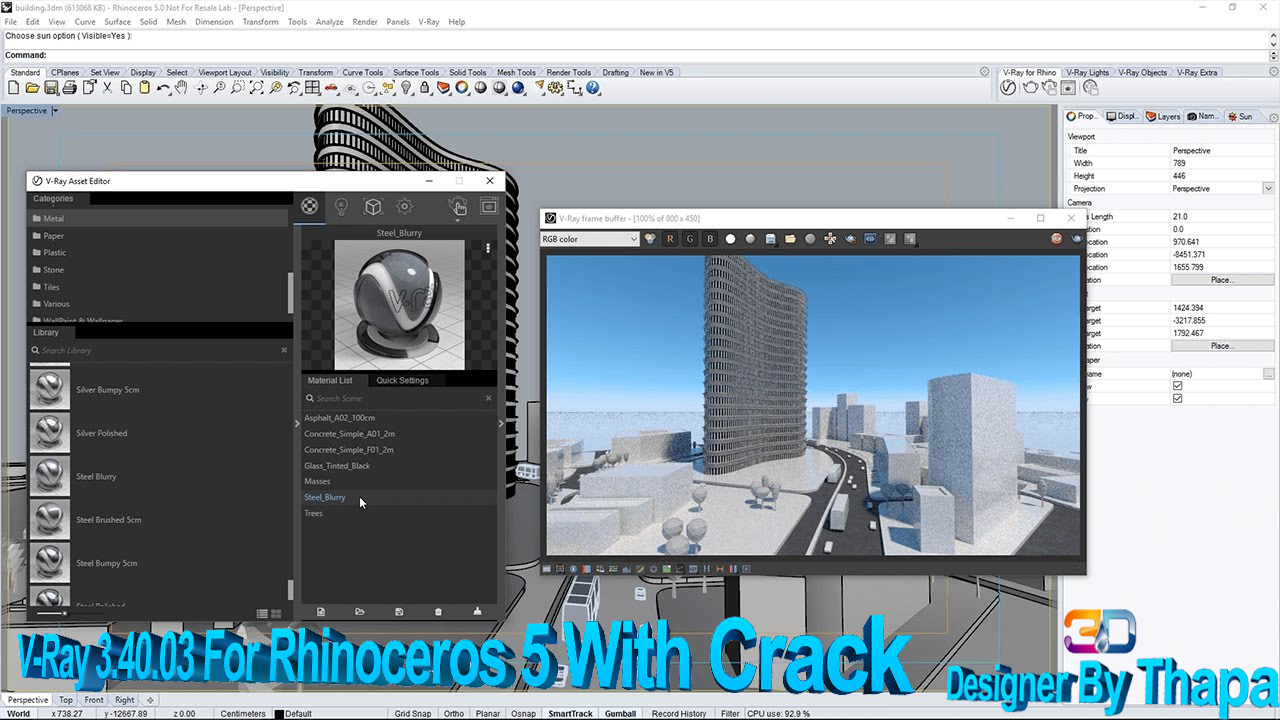Start render with V-Ray teapot icon
This screenshot has width=1280, height=720.
[1029, 88]
